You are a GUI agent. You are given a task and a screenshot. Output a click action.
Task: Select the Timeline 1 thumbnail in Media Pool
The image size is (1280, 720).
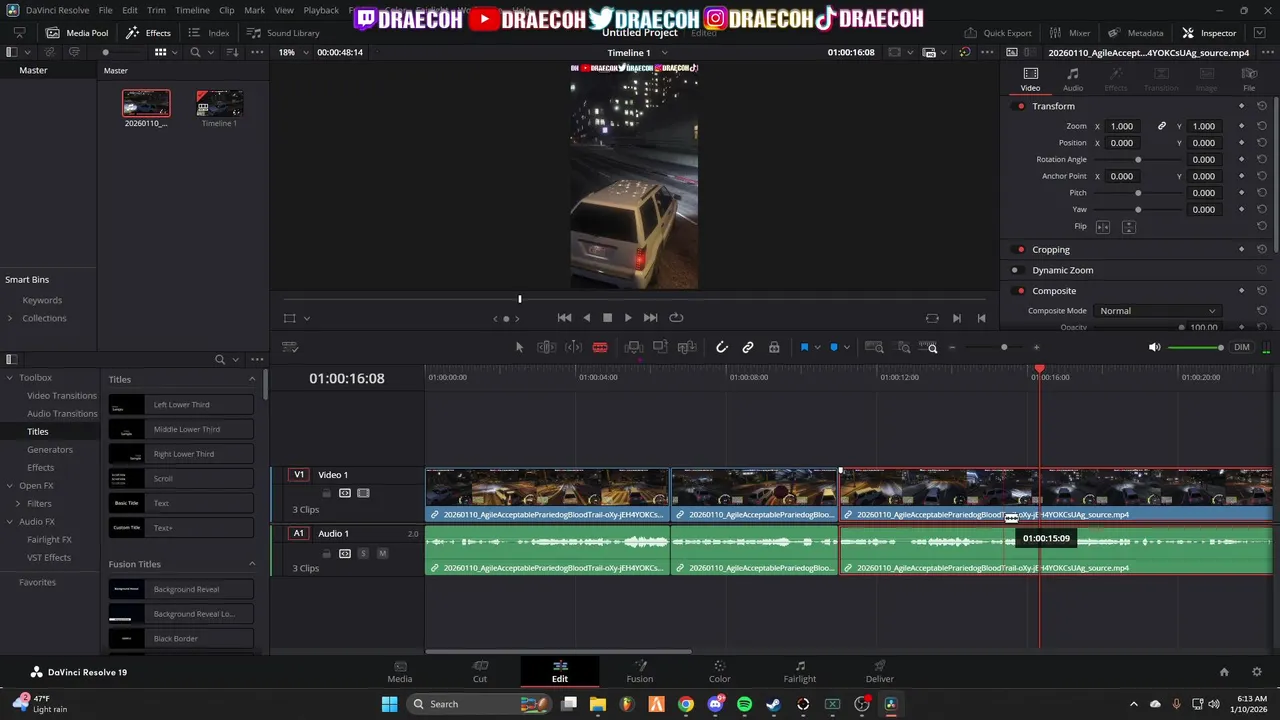tap(220, 103)
